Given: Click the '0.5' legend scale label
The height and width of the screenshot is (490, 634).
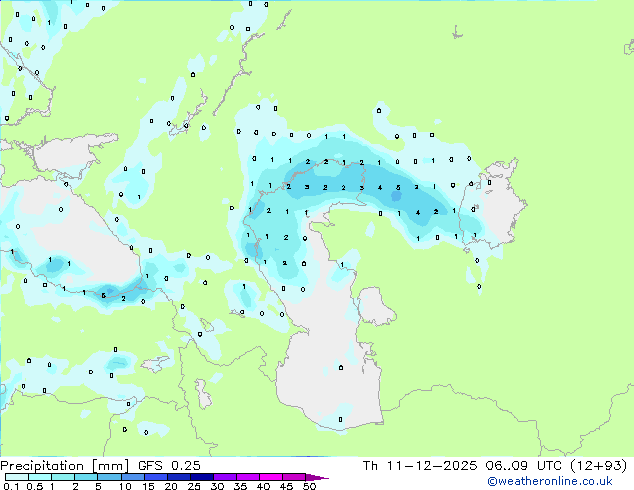Looking at the screenshot, I should point(35,486).
